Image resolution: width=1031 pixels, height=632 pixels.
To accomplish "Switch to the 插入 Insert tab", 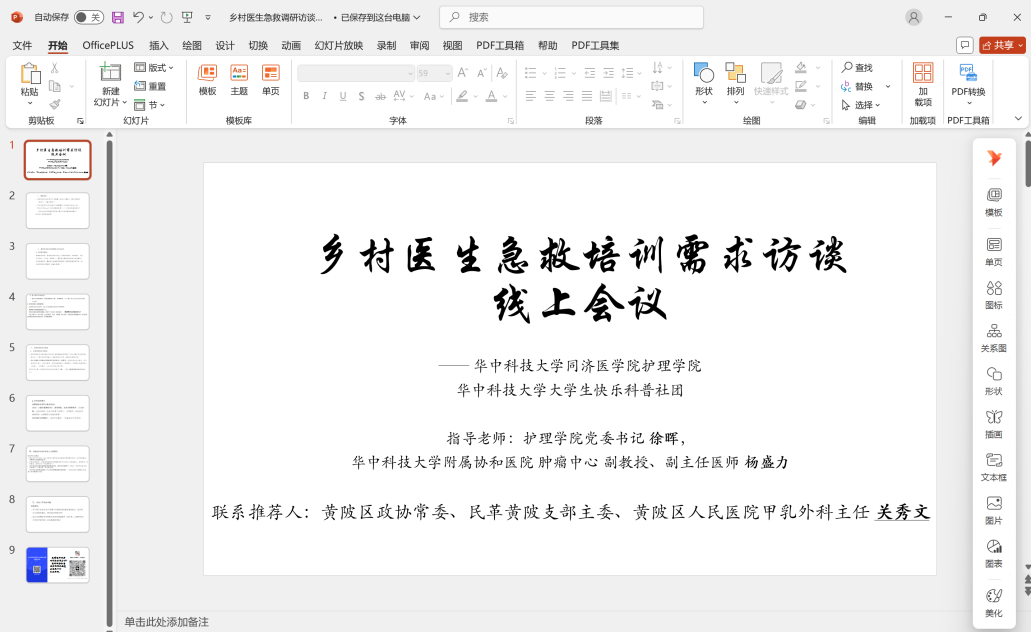I will pyautogui.click(x=158, y=45).
